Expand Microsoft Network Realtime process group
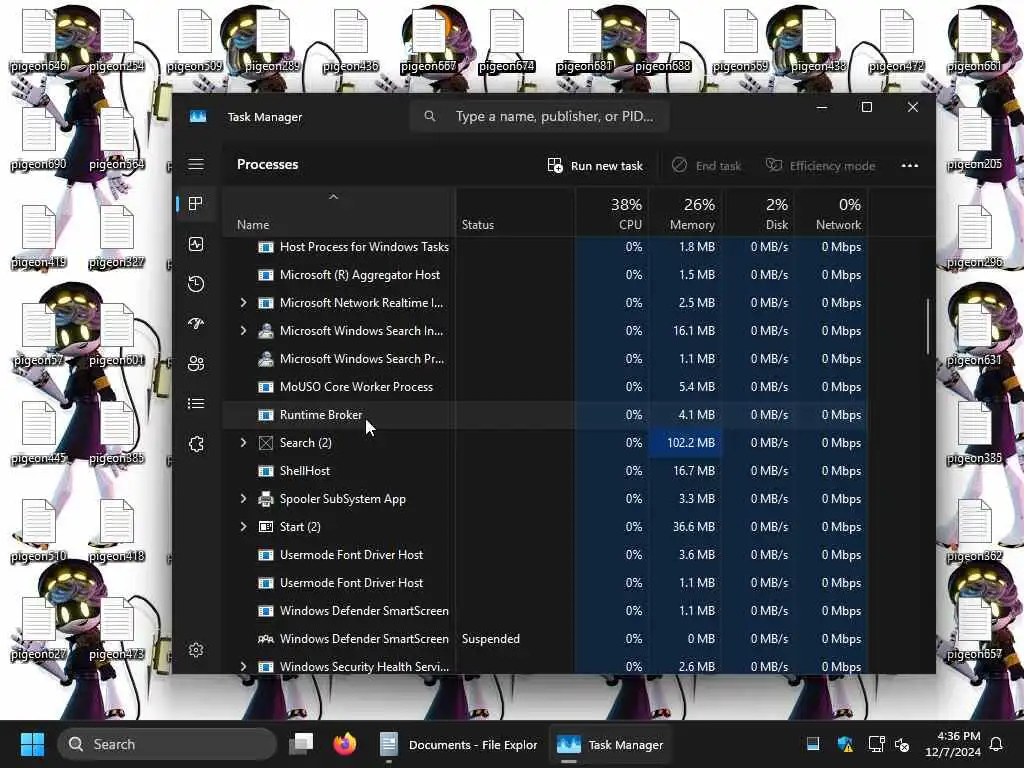The height and width of the screenshot is (768, 1024). tap(243, 303)
